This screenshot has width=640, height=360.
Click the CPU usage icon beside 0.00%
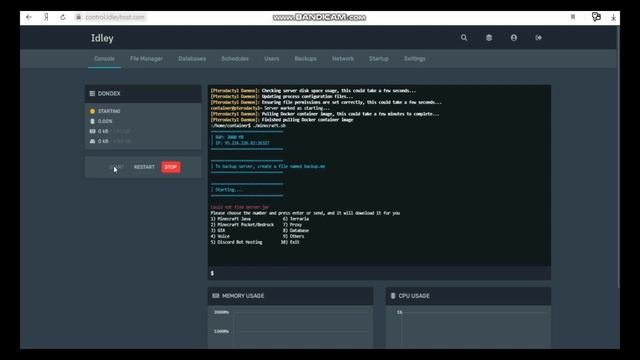click(x=92, y=121)
